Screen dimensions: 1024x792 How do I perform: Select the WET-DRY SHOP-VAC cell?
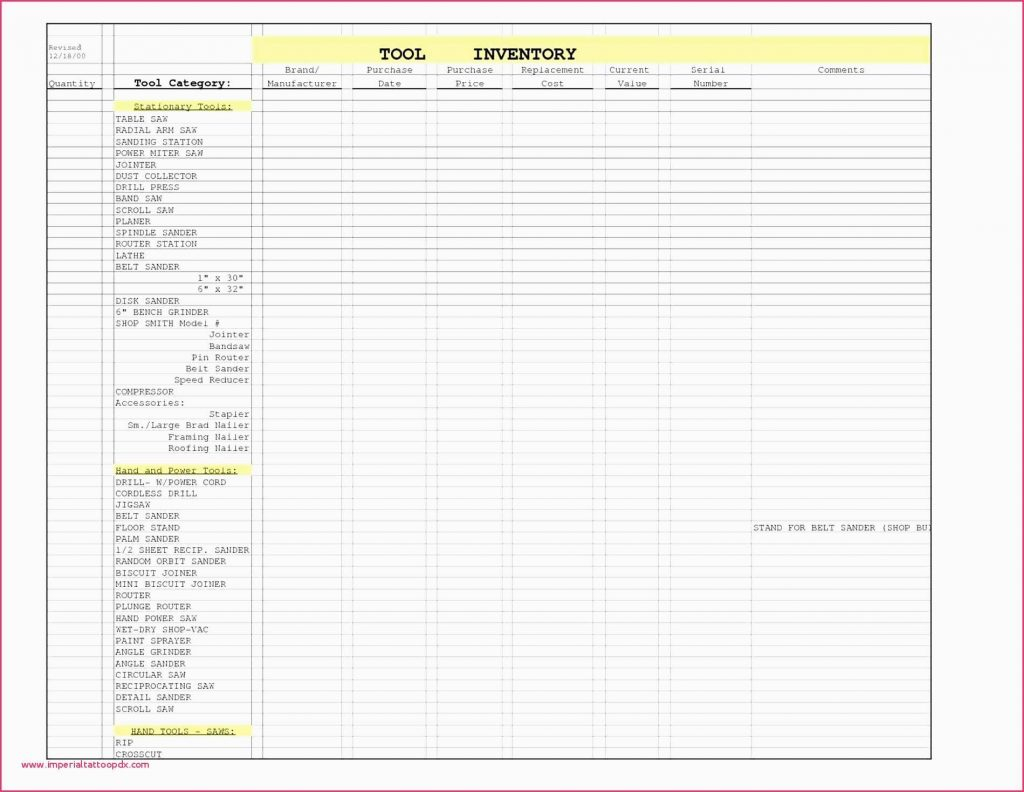pos(162,629)
